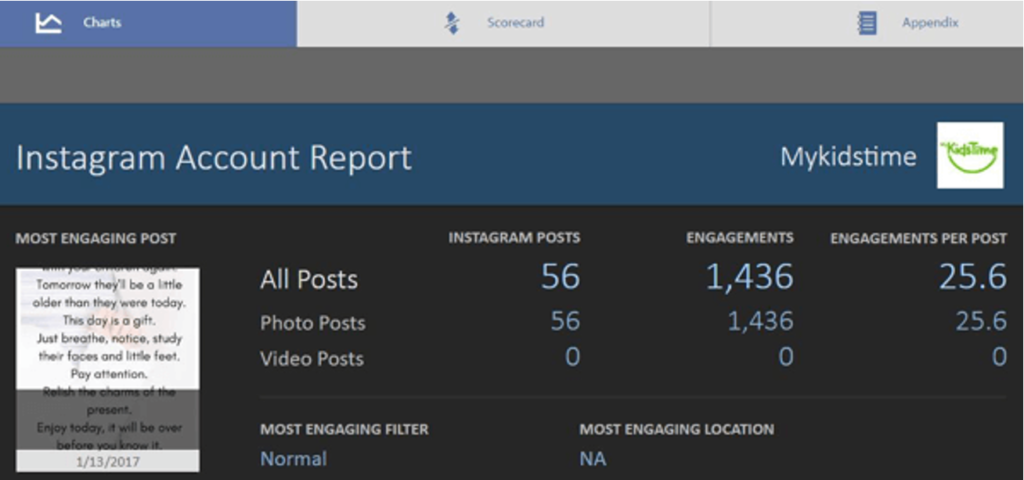Click the MOST ENGAGING LOCATION heading

(x=677, y=429)
